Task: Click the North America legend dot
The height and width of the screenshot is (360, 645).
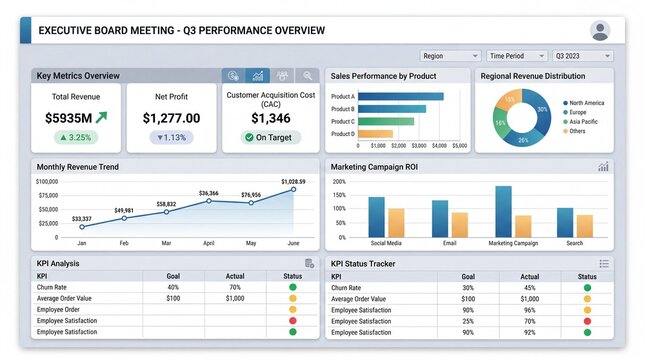Action: (x=566, y=103)
